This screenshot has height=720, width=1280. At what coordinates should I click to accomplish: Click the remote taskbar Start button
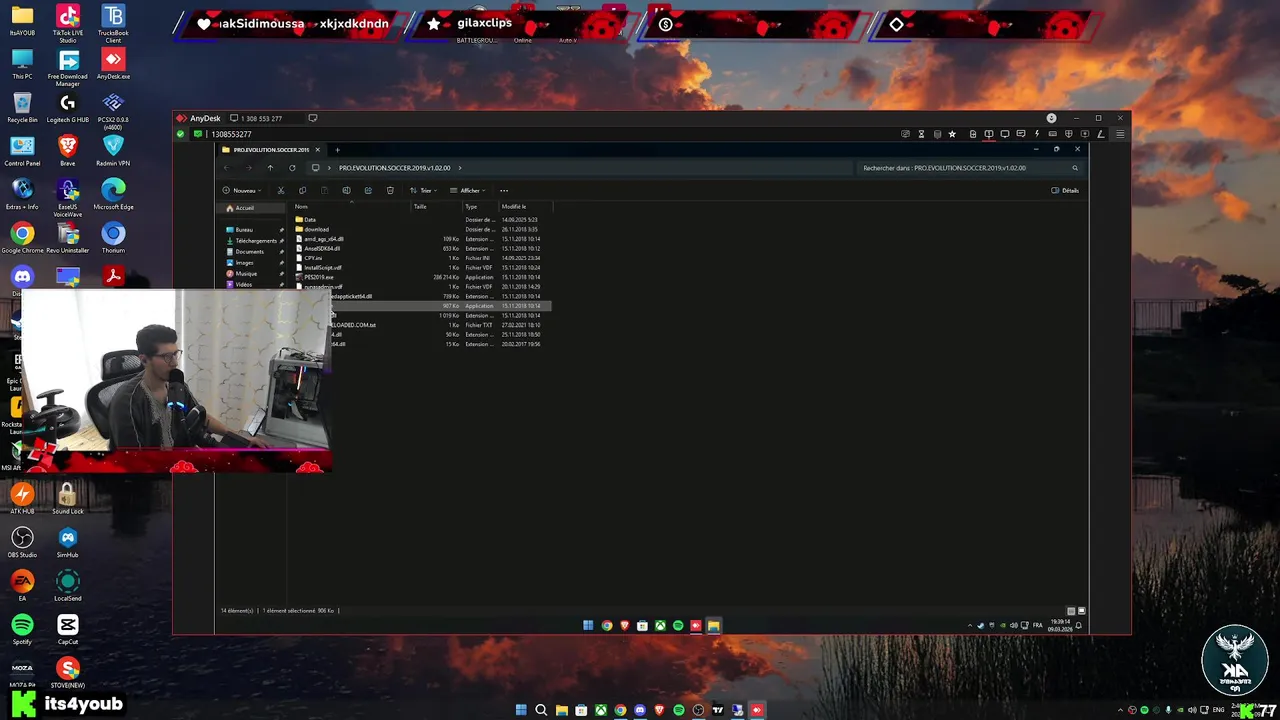tap(588, 626)
